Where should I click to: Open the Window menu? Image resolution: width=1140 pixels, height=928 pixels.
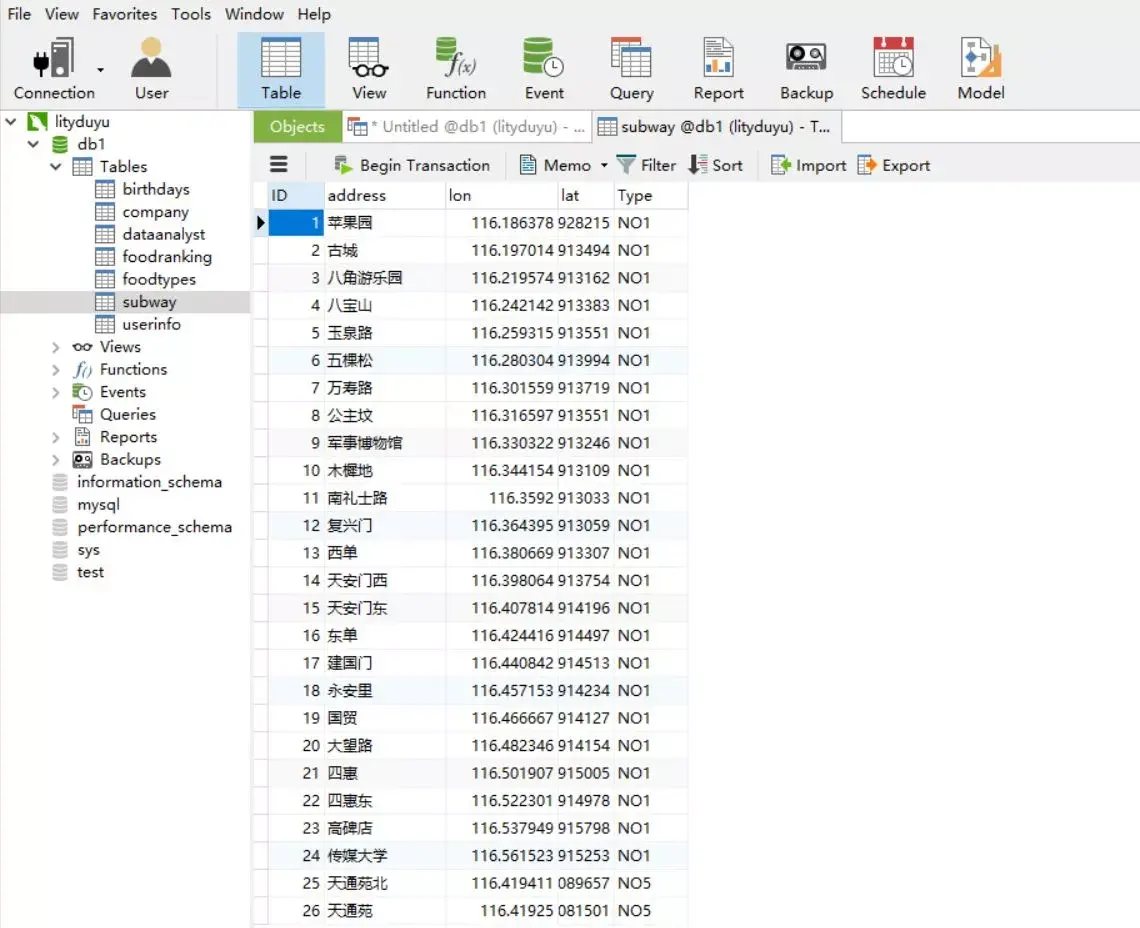pos(254,14)
